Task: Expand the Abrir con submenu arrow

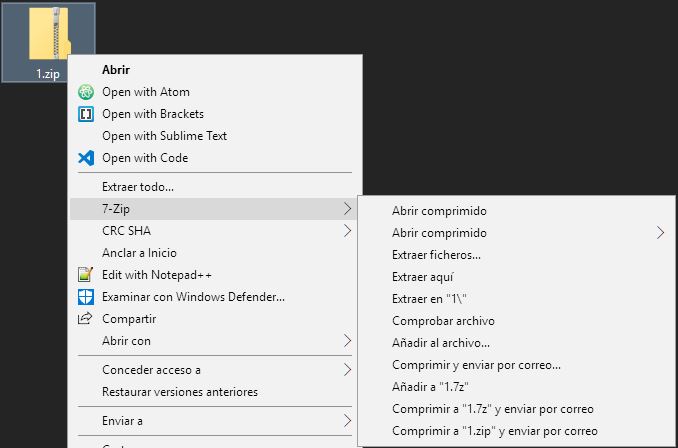Action: pyautogui.click(x=348, y=341)
